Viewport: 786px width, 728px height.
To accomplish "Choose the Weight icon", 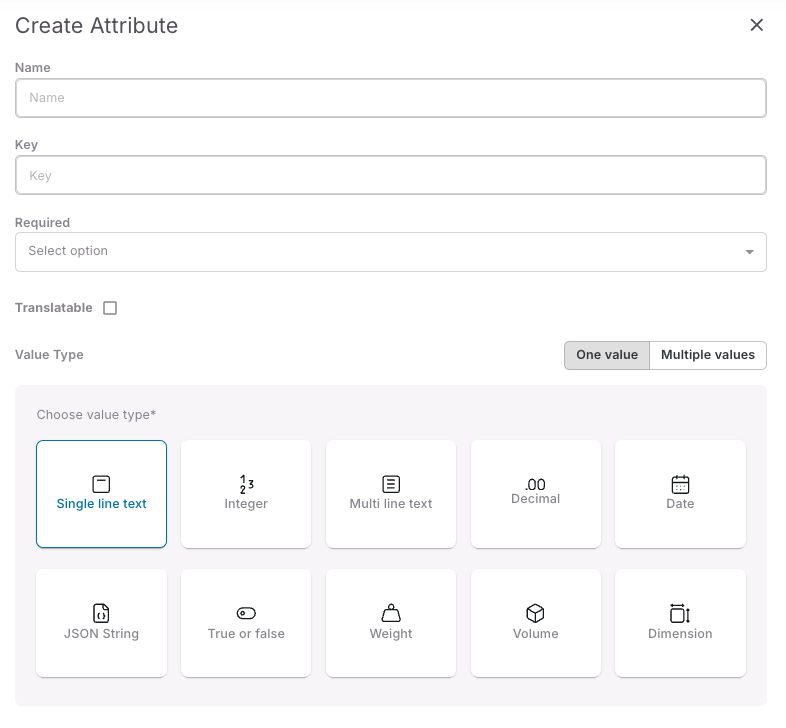I will coord(391,613).
